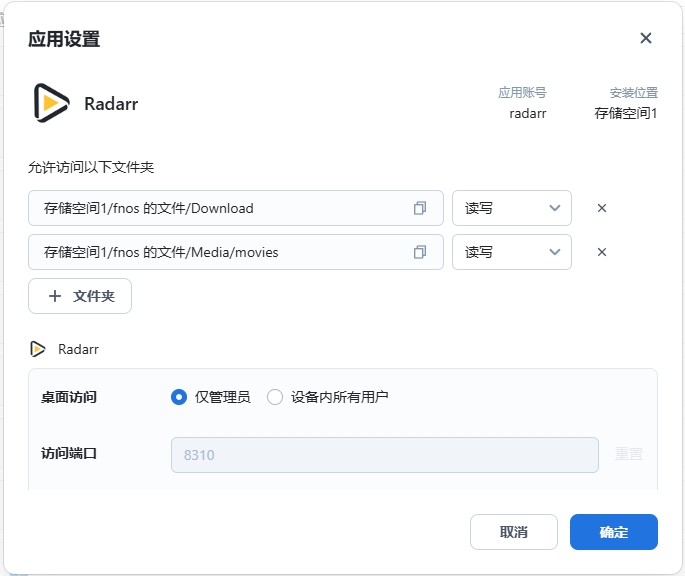The height and width of the screenshot is (576, 685).
Task: Click the 安装位置 header label
Action: [633, 93]
